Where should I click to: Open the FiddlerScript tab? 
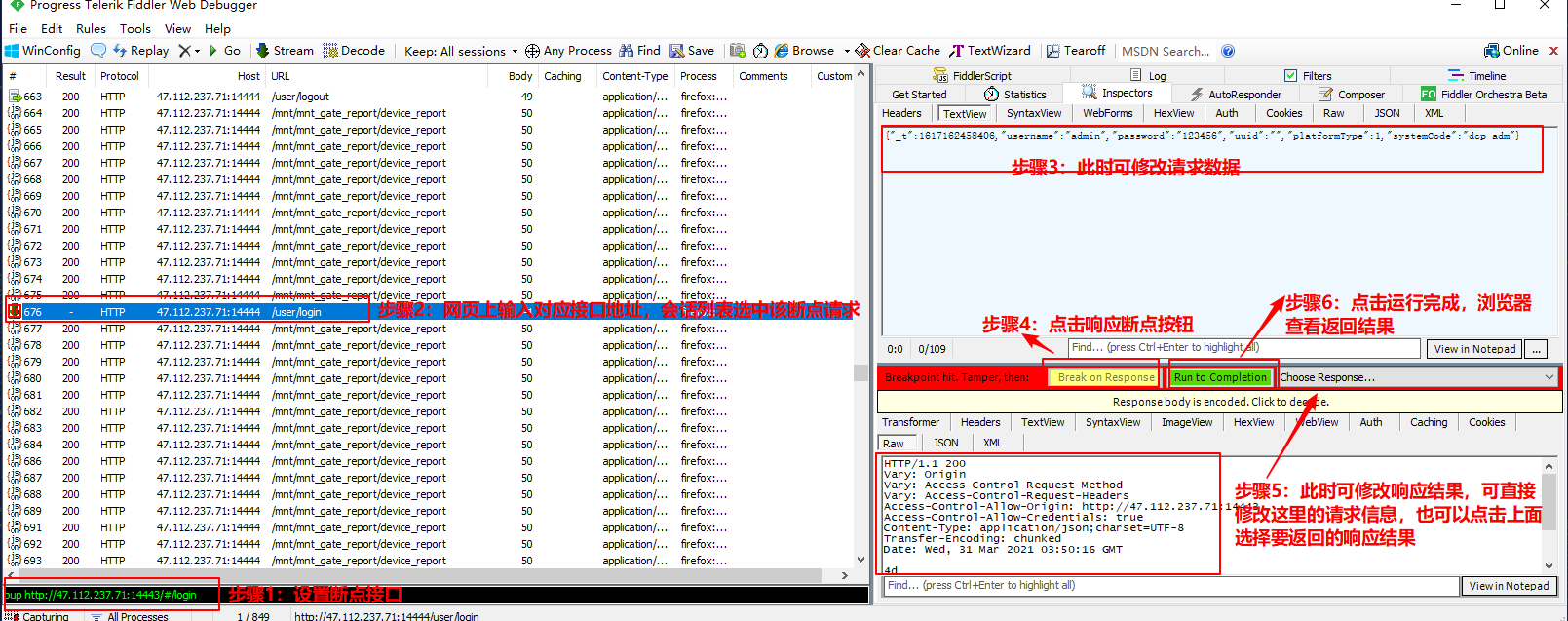972,75
